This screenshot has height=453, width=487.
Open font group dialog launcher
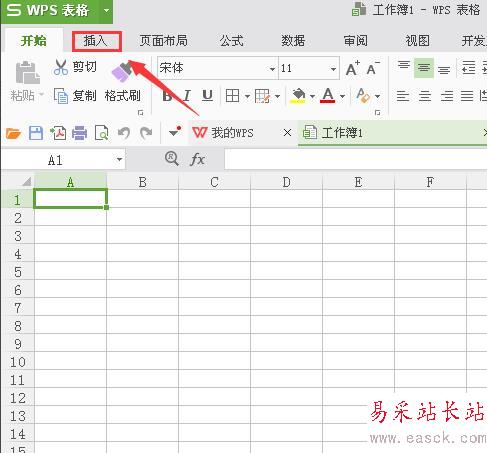[x=377, y=113]
